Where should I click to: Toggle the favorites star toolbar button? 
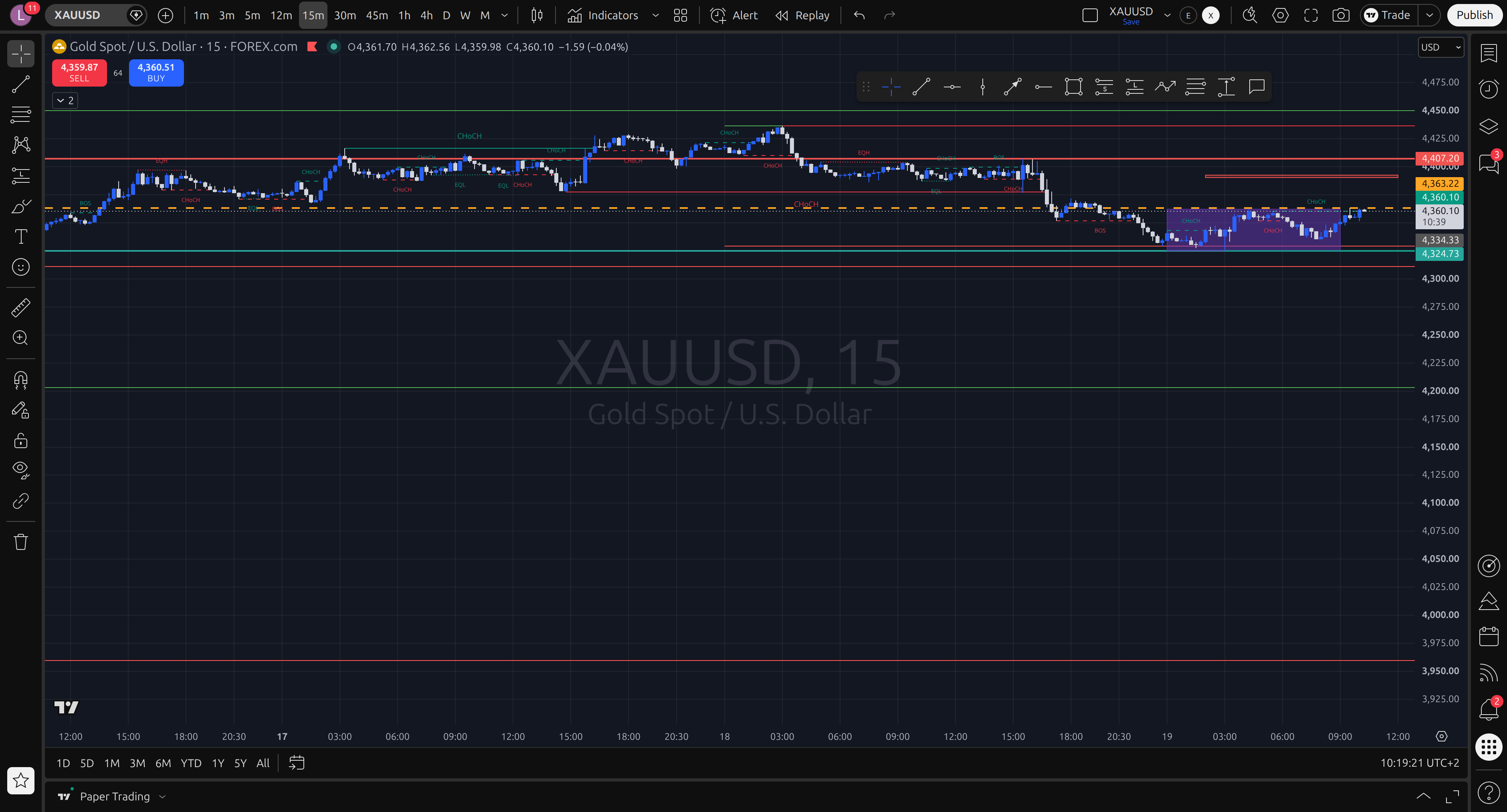[21, 780]
